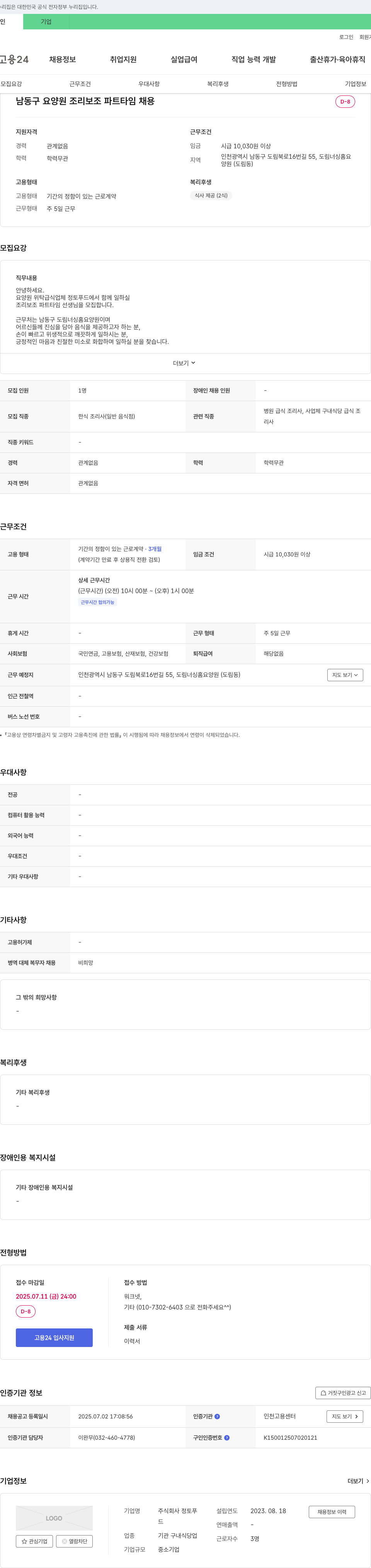This screenshot has width=371, height=1568.
Task: Jump to the 우대사항 section tab
Action: tap(149, 84)
